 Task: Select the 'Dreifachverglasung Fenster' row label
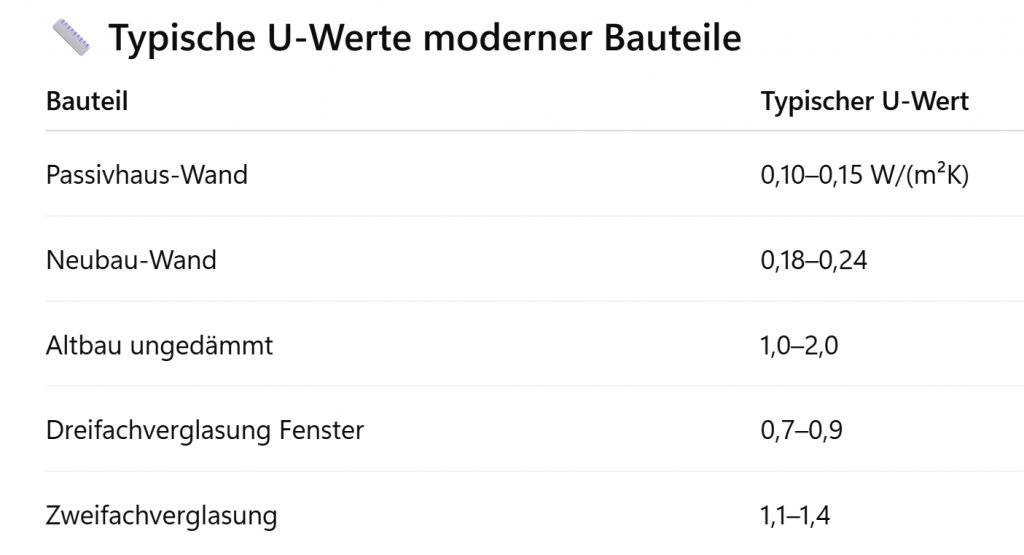(205, 431)
